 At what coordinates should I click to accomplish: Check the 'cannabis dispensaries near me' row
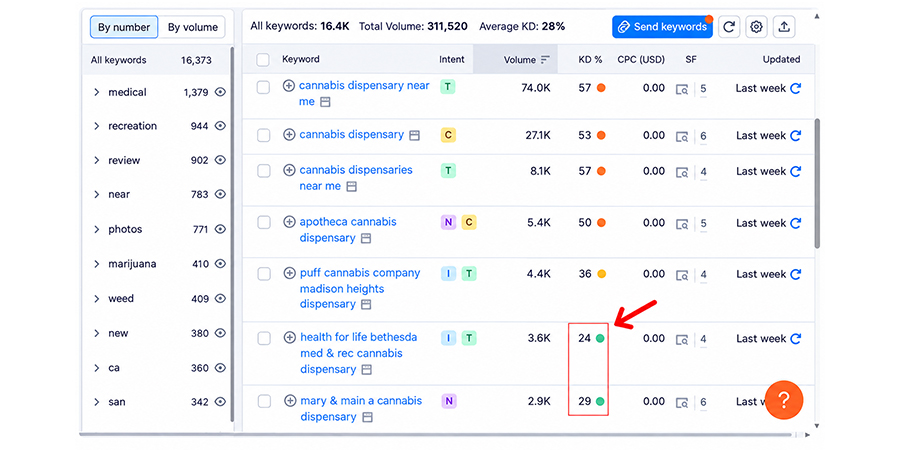coord(263,171)
